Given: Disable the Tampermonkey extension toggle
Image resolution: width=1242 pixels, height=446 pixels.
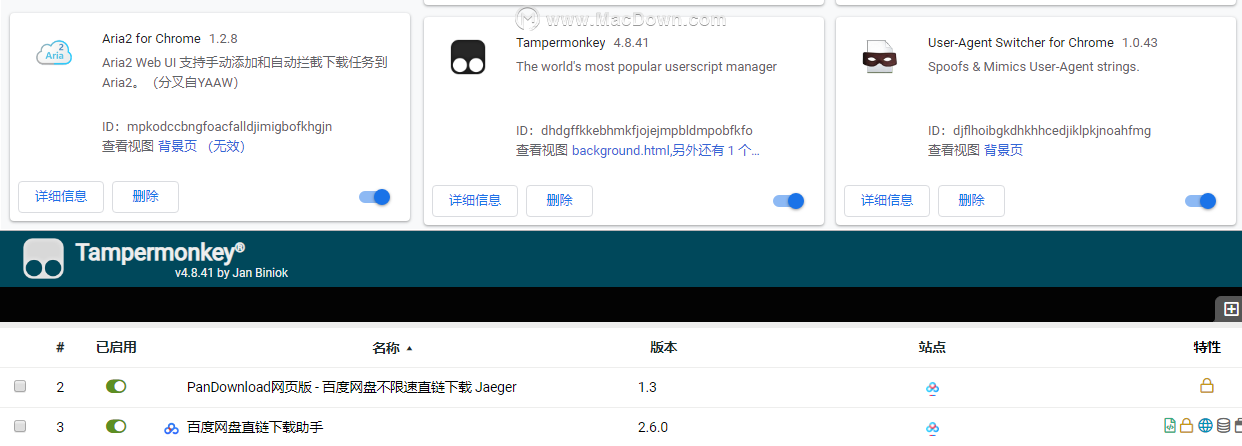Looking at the screenshot, I should (x=789, y=201).
